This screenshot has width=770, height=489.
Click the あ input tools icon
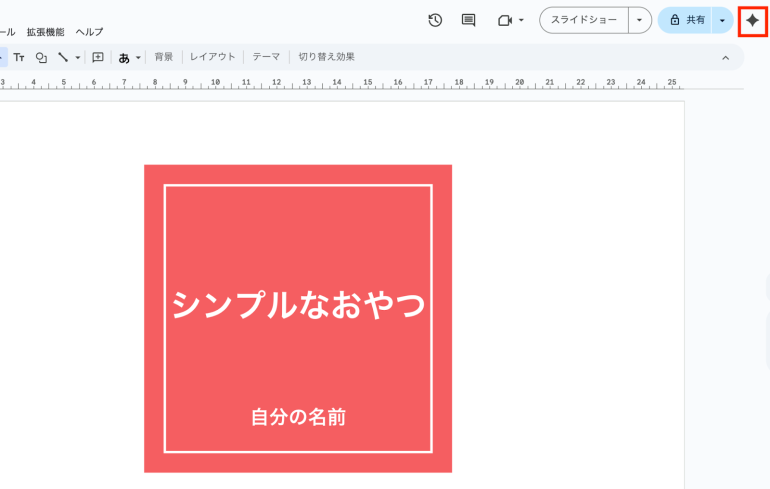[x=124, y=57]
